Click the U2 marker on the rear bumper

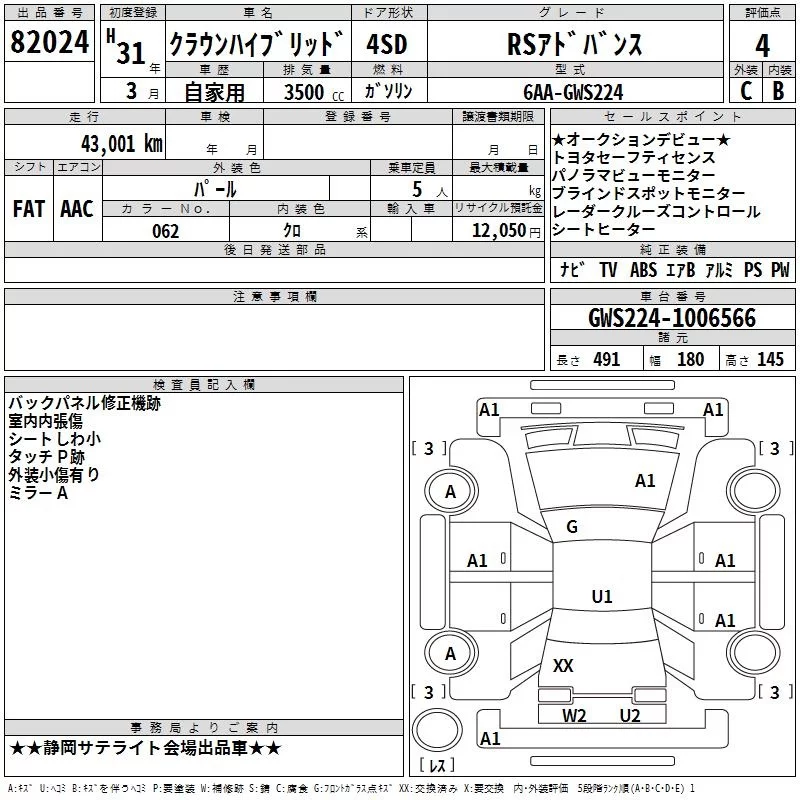tap(629, 715)
